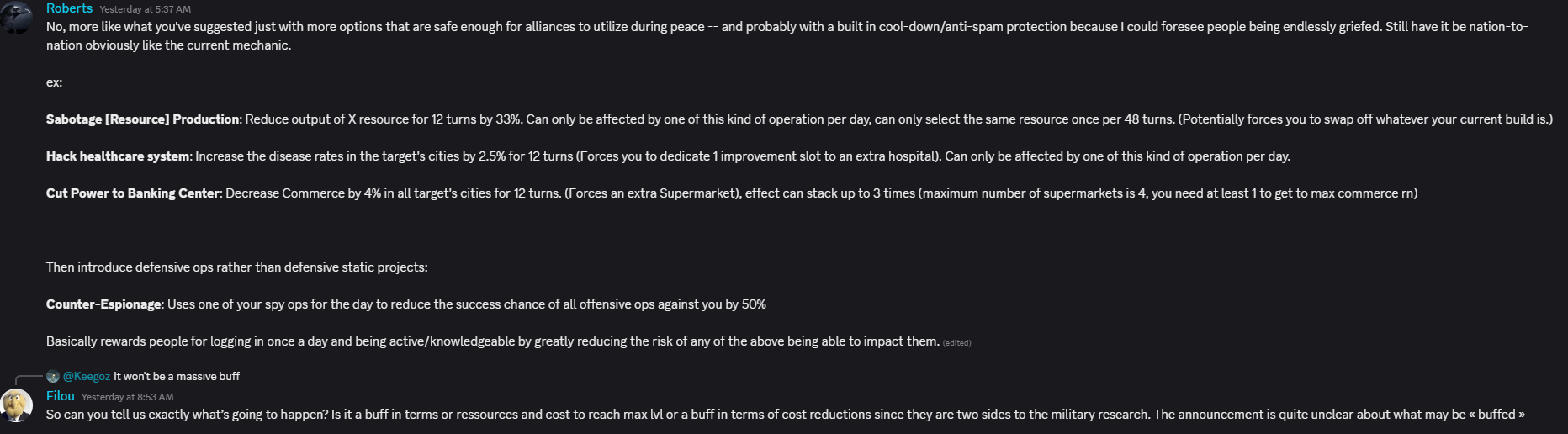Click the bold "Cut Power to Banking Center" text
Image resolution: width=1568 pixels, height=434 pixels.
132,193
